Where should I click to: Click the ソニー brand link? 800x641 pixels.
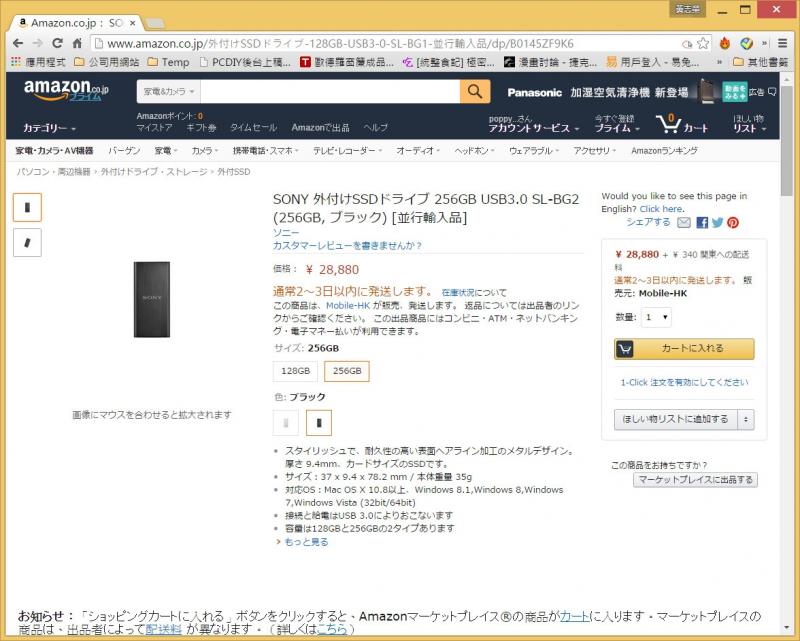click(286, 233)
